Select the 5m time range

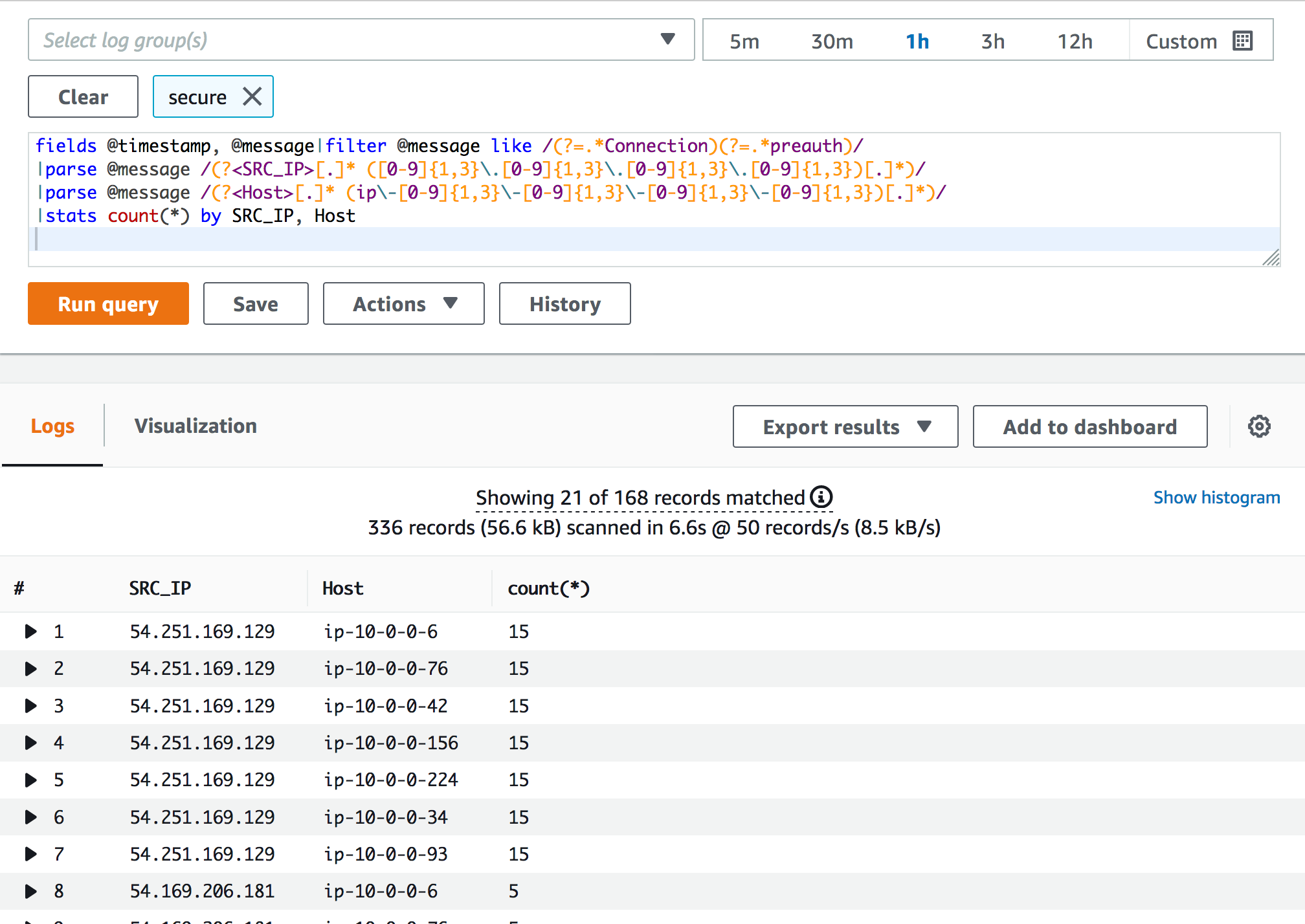coord(744,41)
